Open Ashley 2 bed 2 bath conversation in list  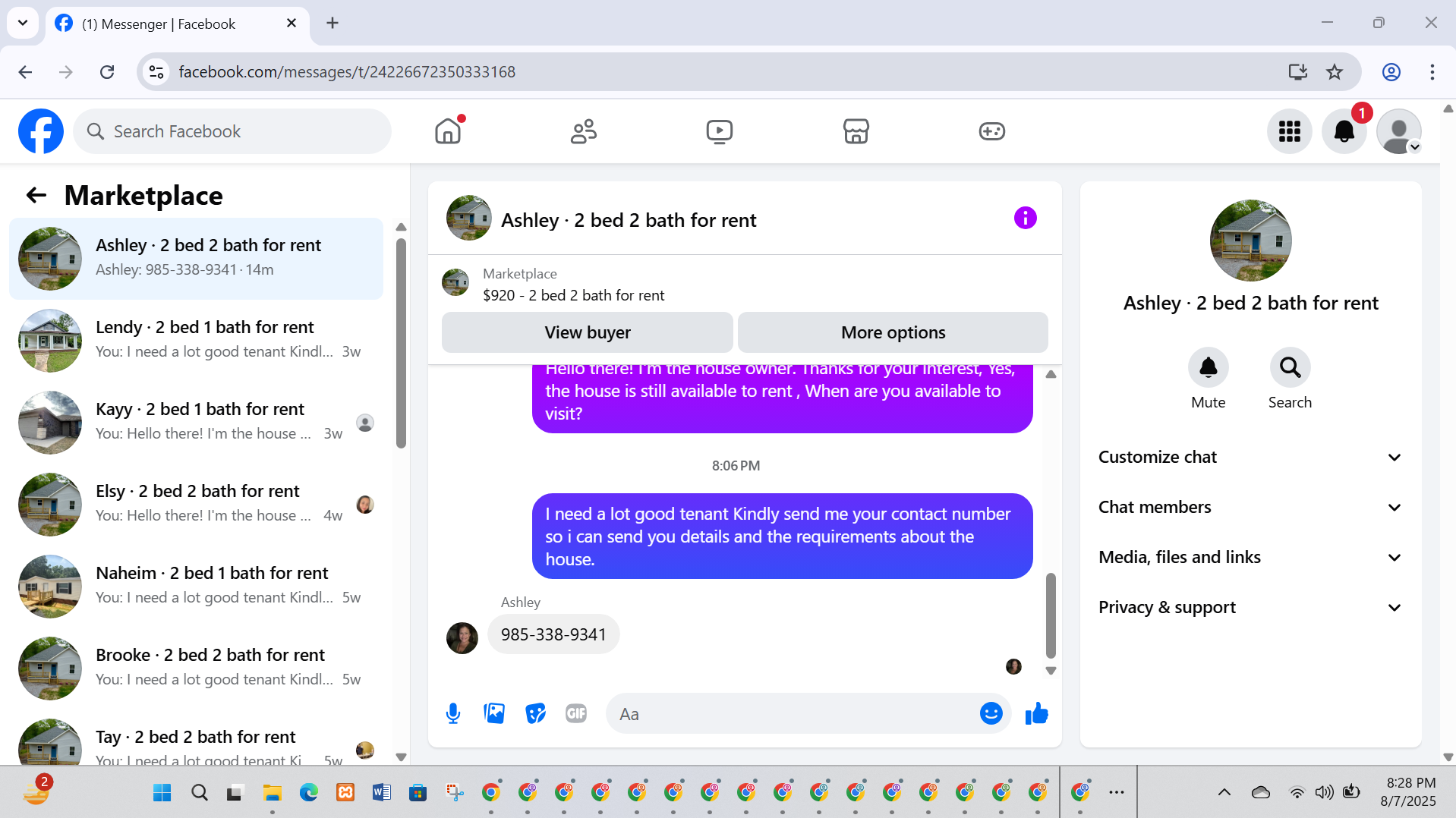click(196, 259)
